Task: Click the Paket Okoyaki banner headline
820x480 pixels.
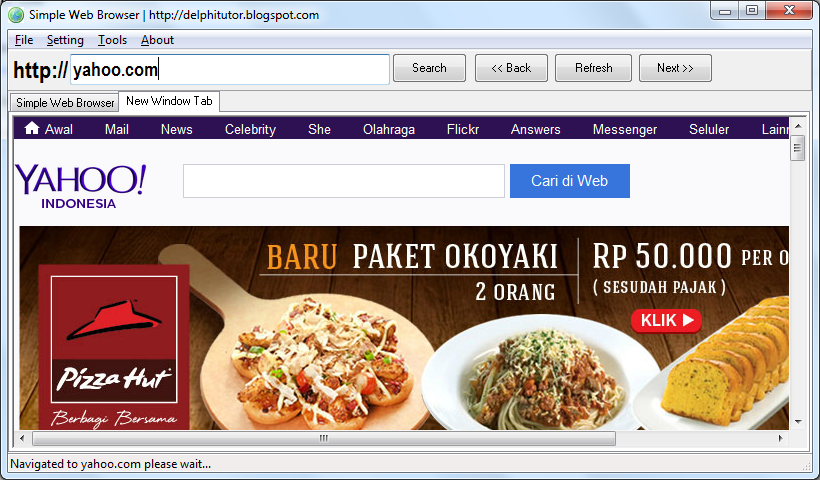Action: [455, 256]
